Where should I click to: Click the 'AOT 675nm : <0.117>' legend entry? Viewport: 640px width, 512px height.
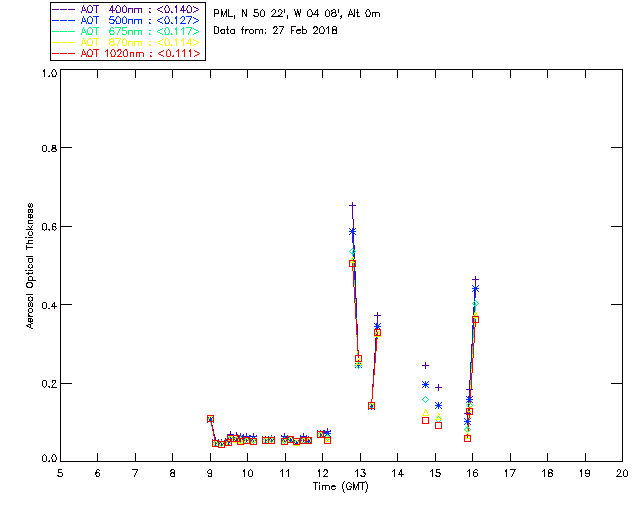(x=127, y=31)
